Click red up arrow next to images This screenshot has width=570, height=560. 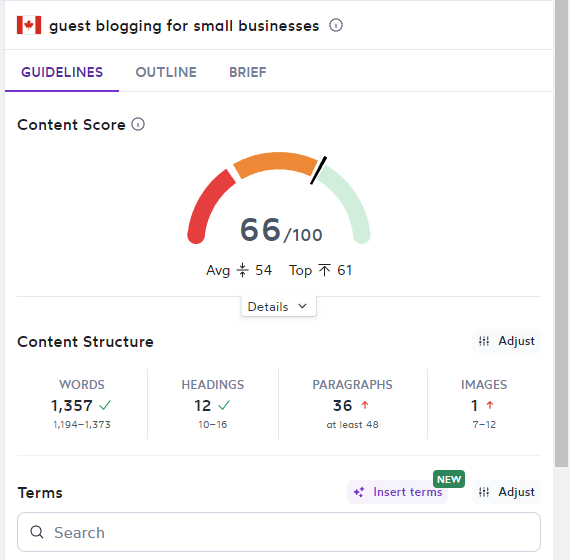(490, 405)
